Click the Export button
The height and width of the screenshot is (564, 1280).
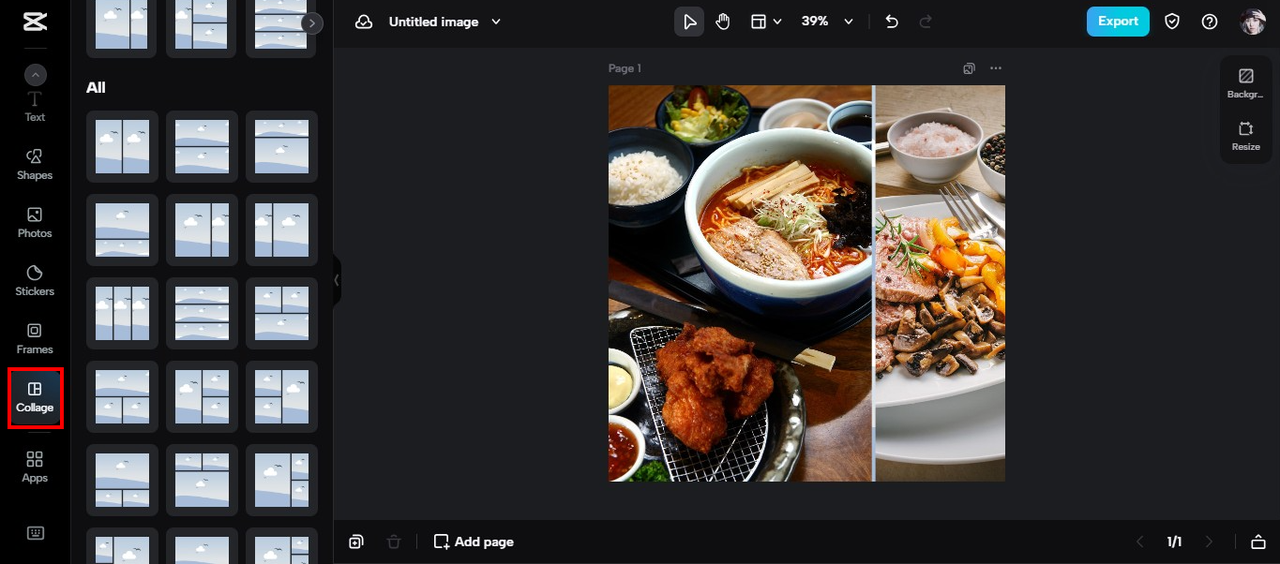coord(1118,21)
